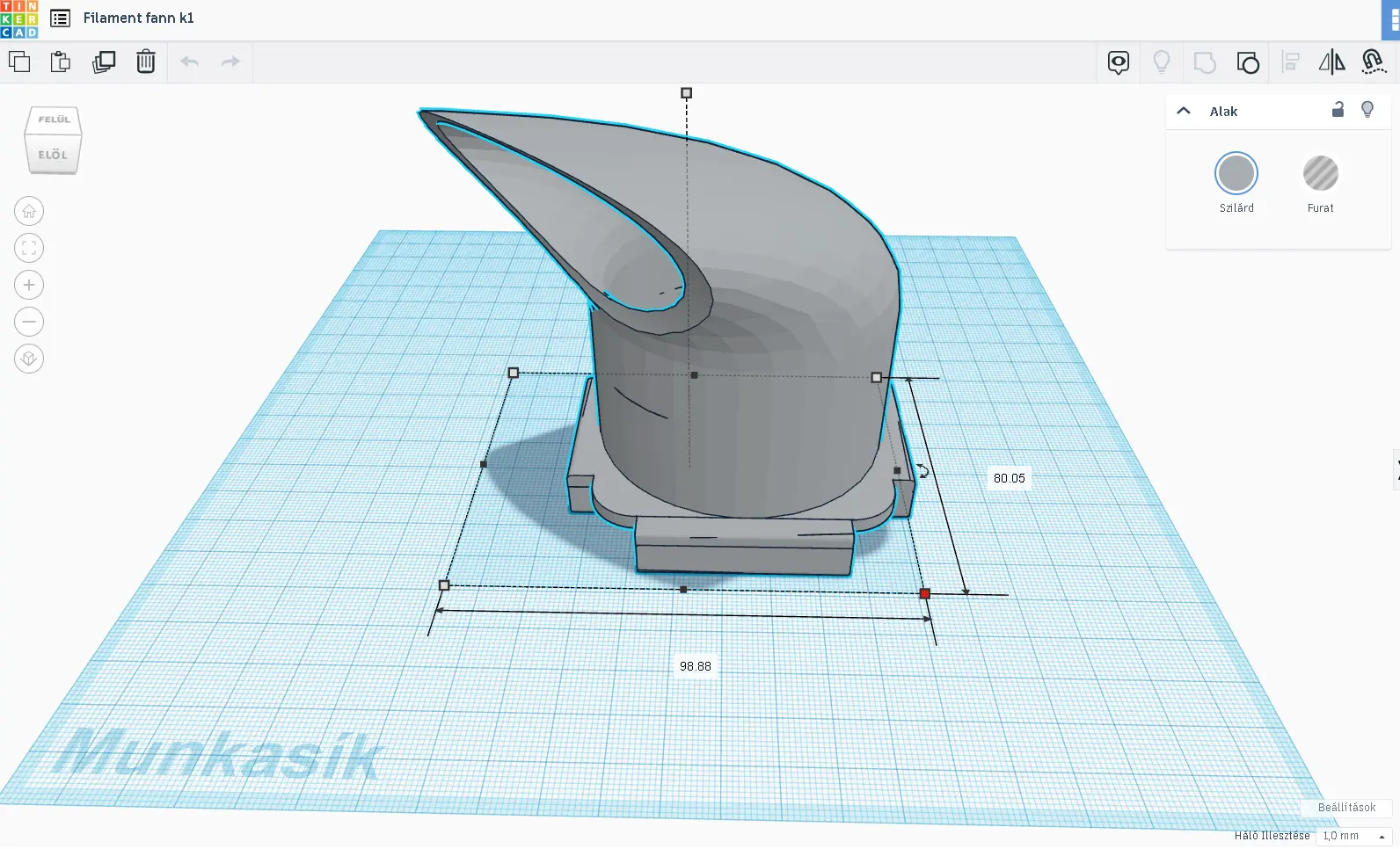Click the Align tool icon
Viewport: 1400px width, 849px height.
click(x=1291, y=62)
